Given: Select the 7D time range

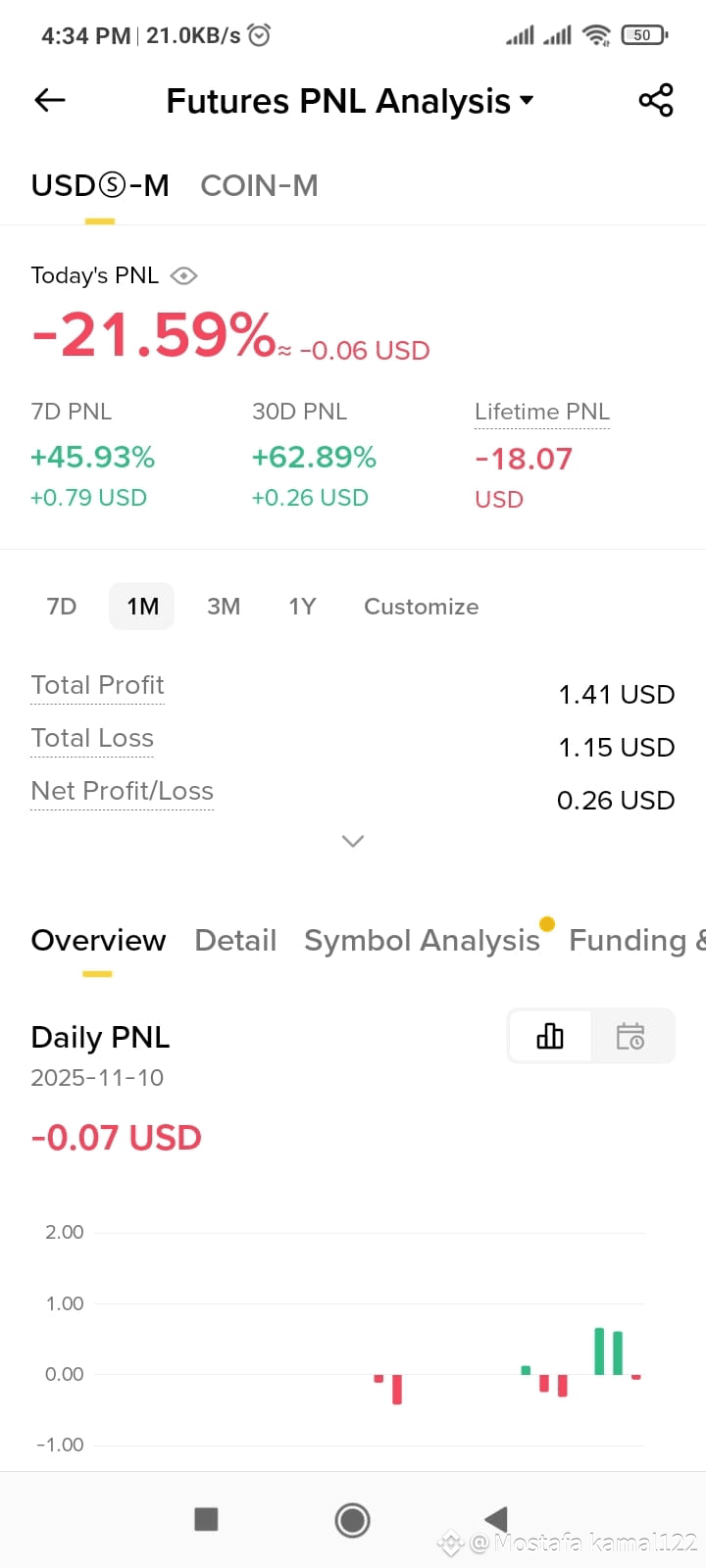Looking at the screenshot, I should (62, 607).
